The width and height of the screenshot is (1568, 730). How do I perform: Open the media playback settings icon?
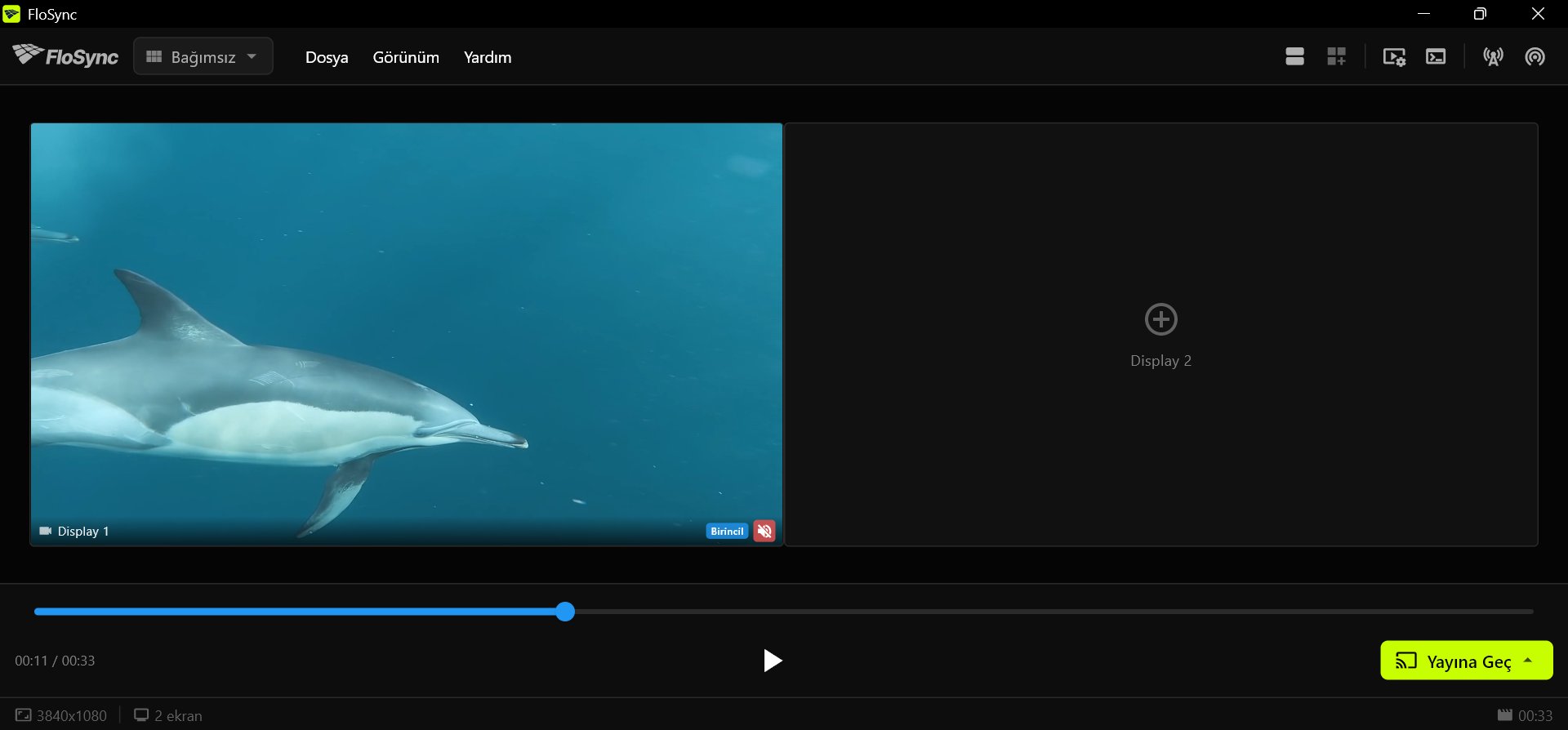pos(1394,56)
